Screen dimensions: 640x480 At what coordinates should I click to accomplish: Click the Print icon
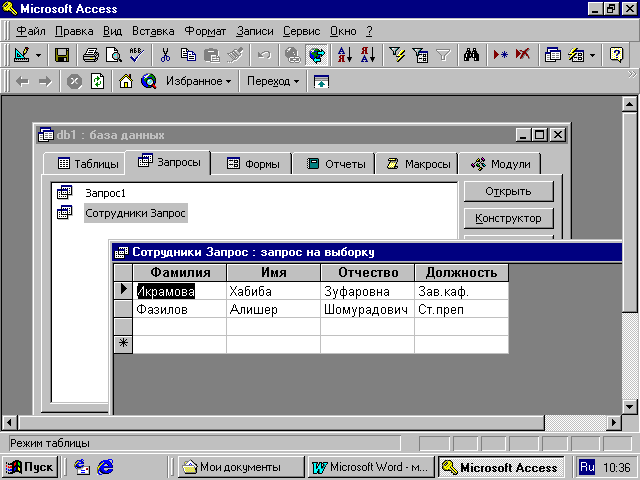click(91, 55)
